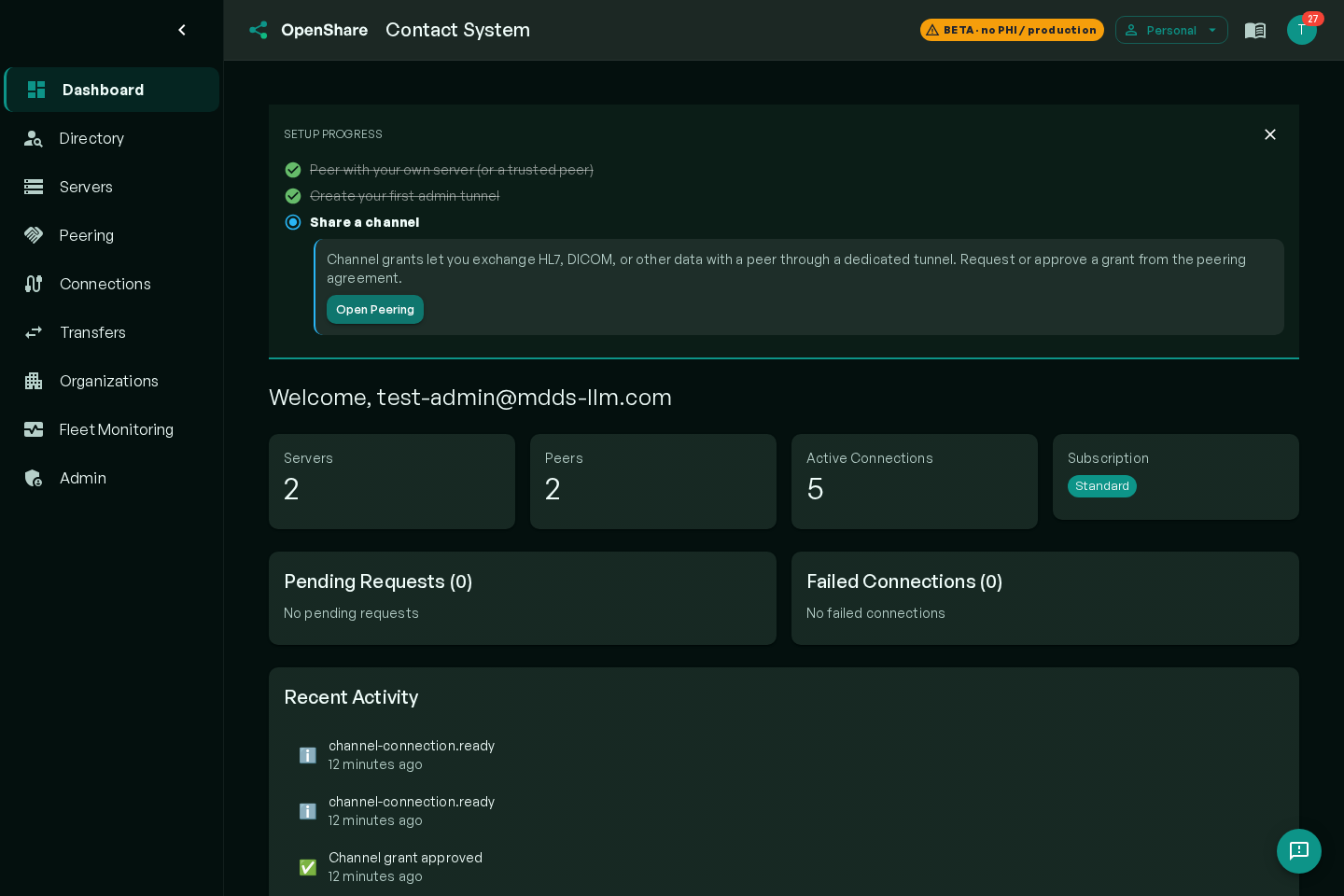Open the Connections page

point(112,284)
